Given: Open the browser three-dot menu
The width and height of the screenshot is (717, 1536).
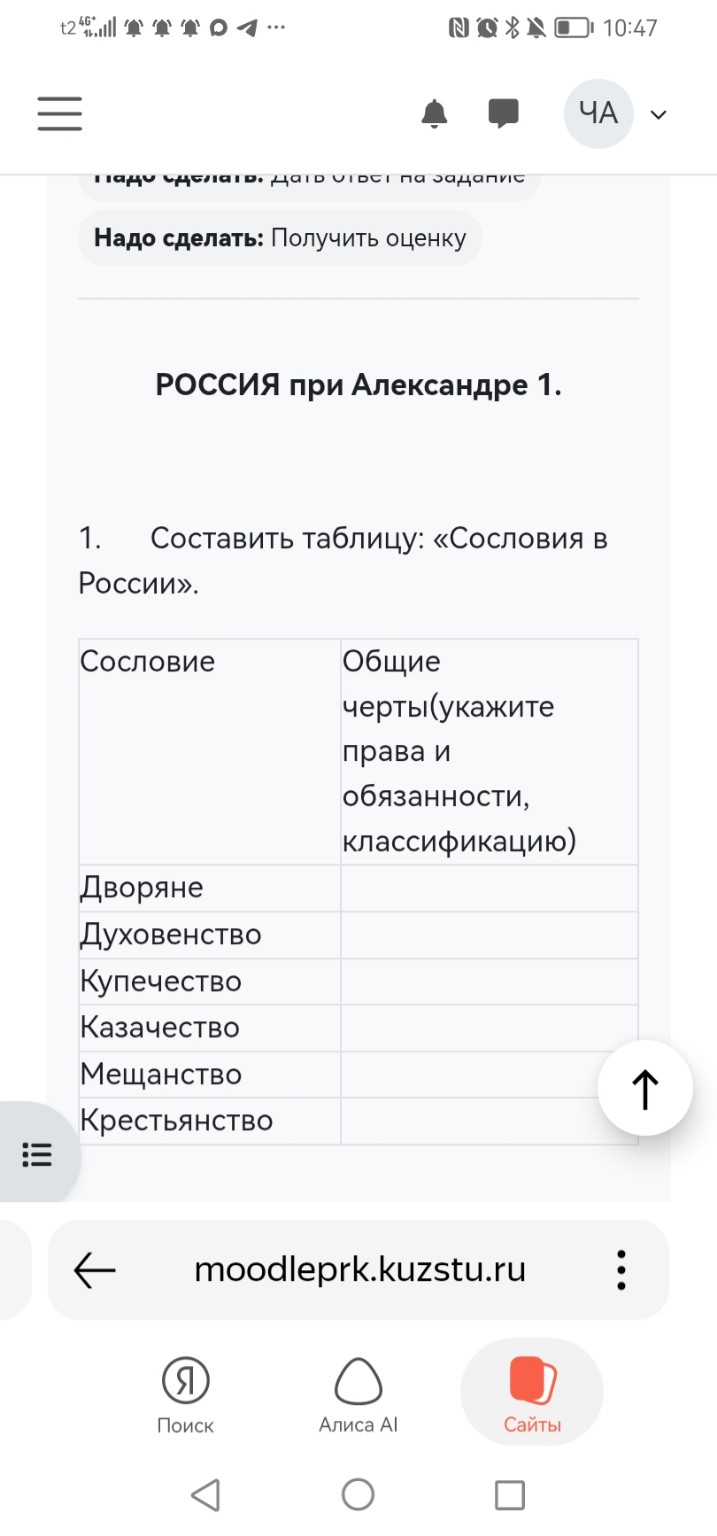Looking at the screenshot, I should (620, 1270).
